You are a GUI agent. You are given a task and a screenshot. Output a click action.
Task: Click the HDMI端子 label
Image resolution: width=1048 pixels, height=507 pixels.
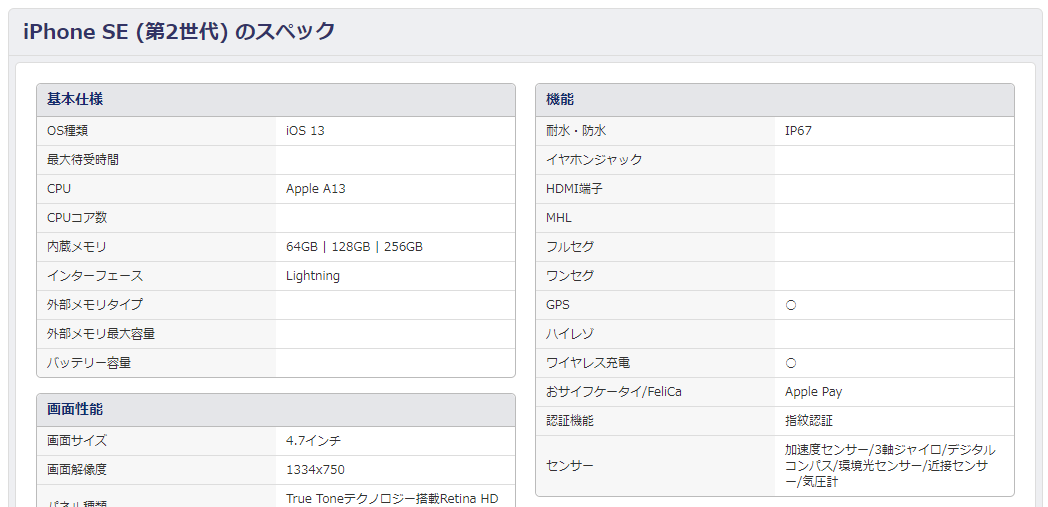(574, 189)
